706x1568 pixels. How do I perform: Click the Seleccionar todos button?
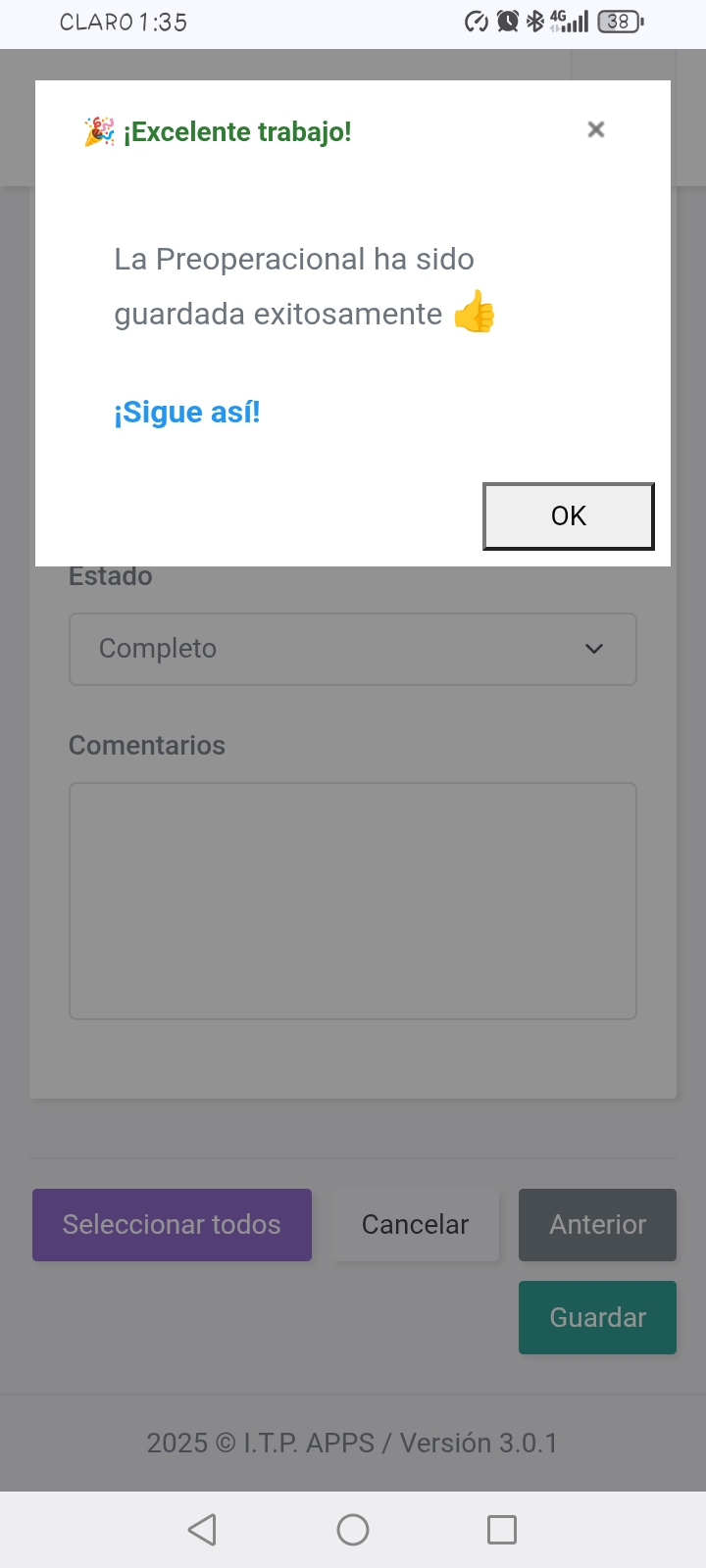(172, 1225)
